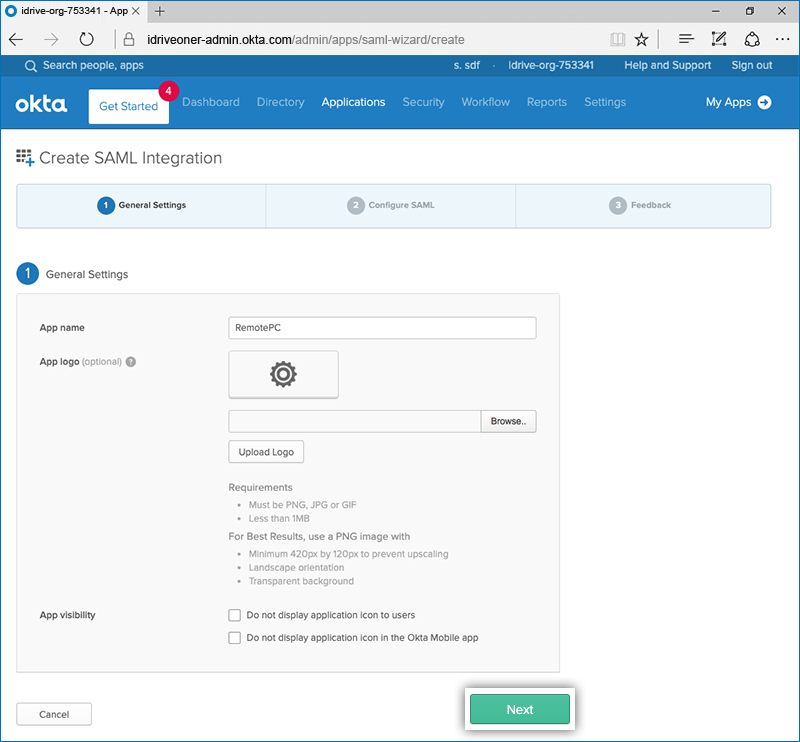This screenshot has height=742, width=800.
Task: Click the Less than 1MB requirement text
Action: 279,518
